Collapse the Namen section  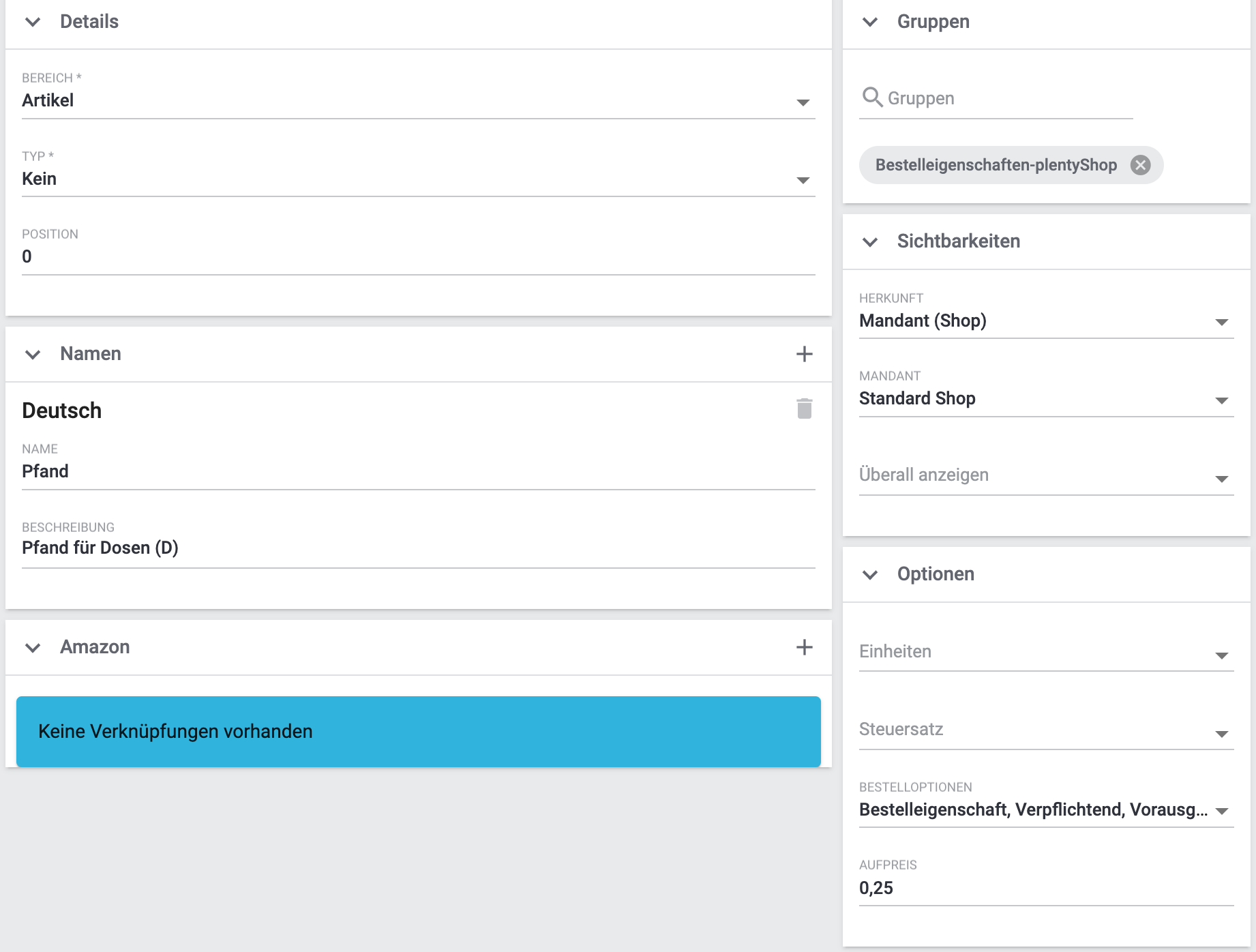33,354
